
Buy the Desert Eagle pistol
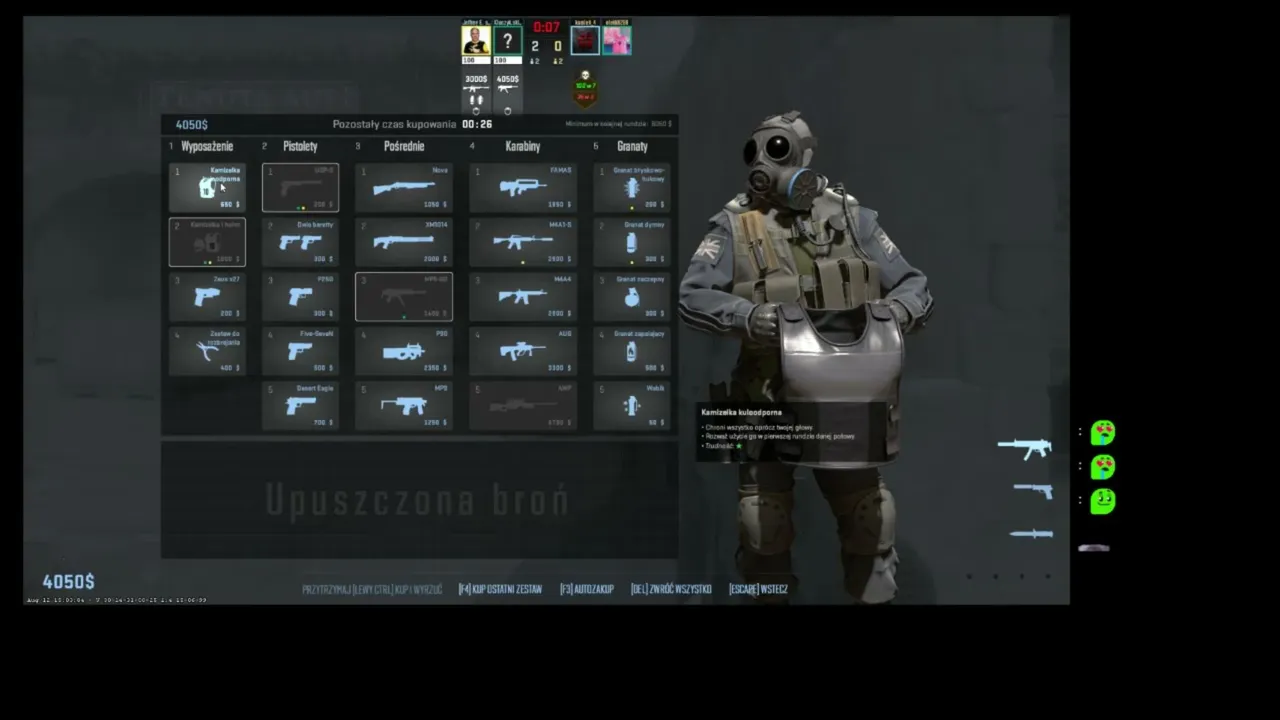click(x=300, y=406)
